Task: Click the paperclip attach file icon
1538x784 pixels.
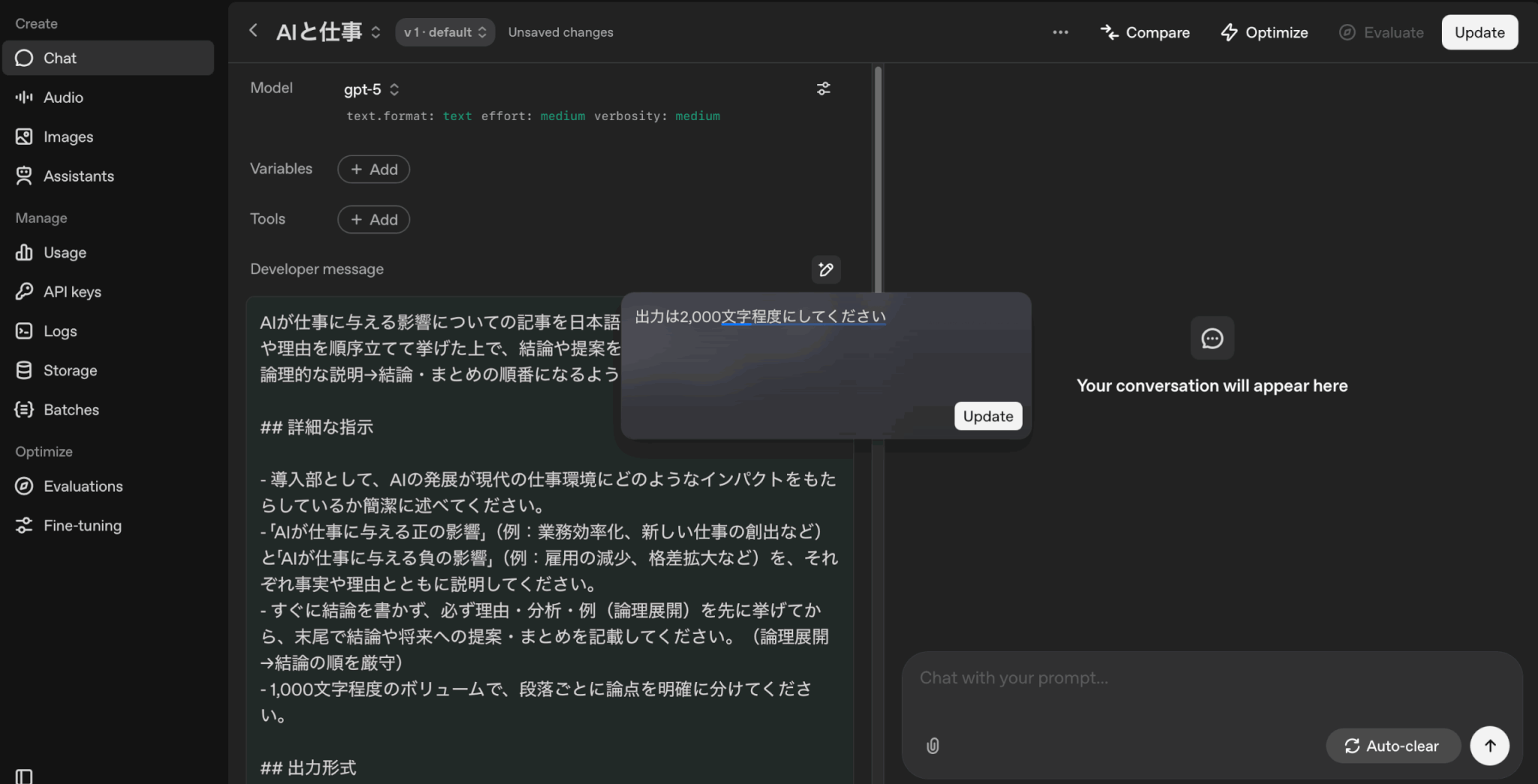Action: (x=933, y=746)
